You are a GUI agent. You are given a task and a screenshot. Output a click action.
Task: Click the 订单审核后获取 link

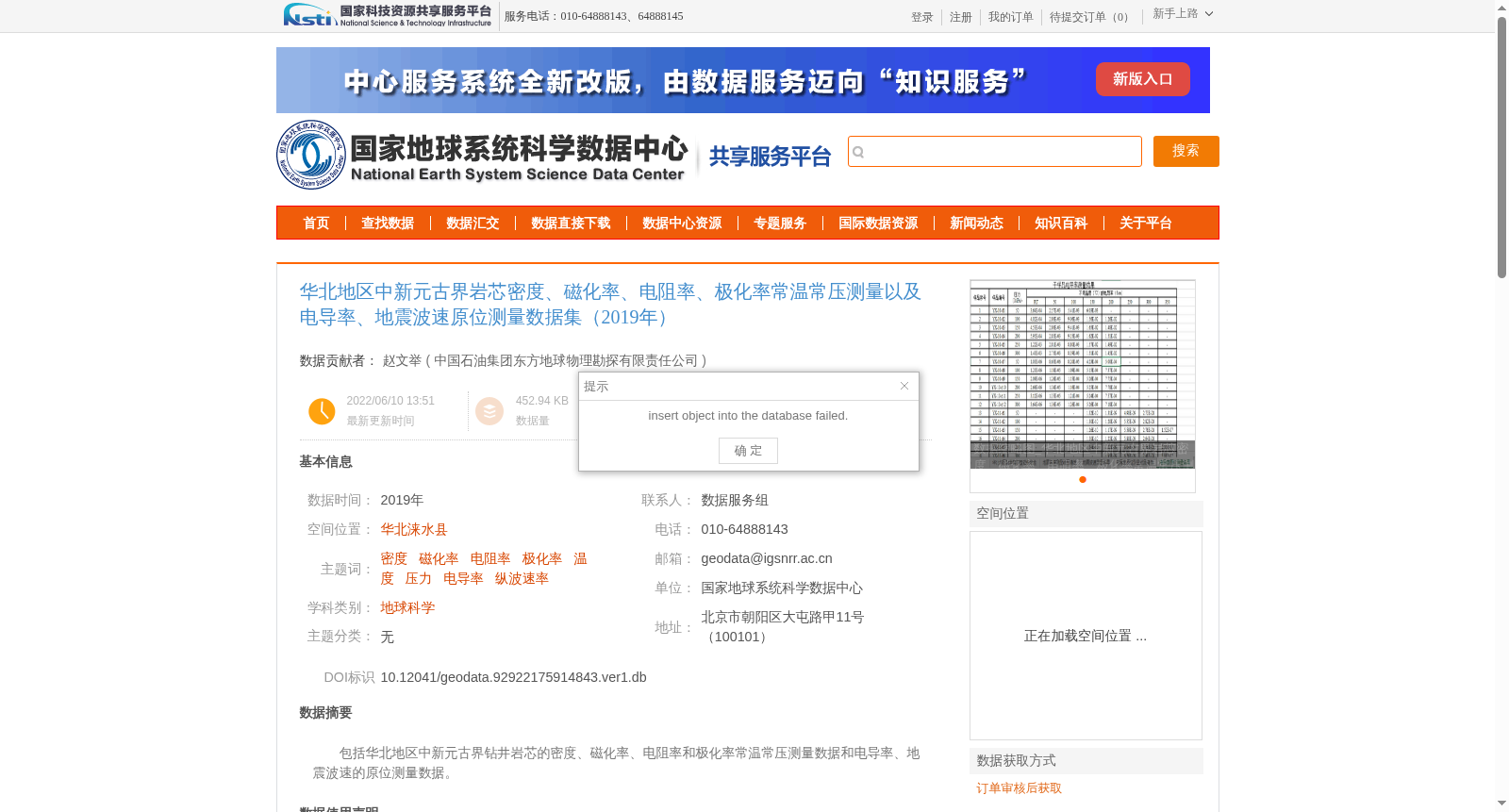tap(1019, 788)
